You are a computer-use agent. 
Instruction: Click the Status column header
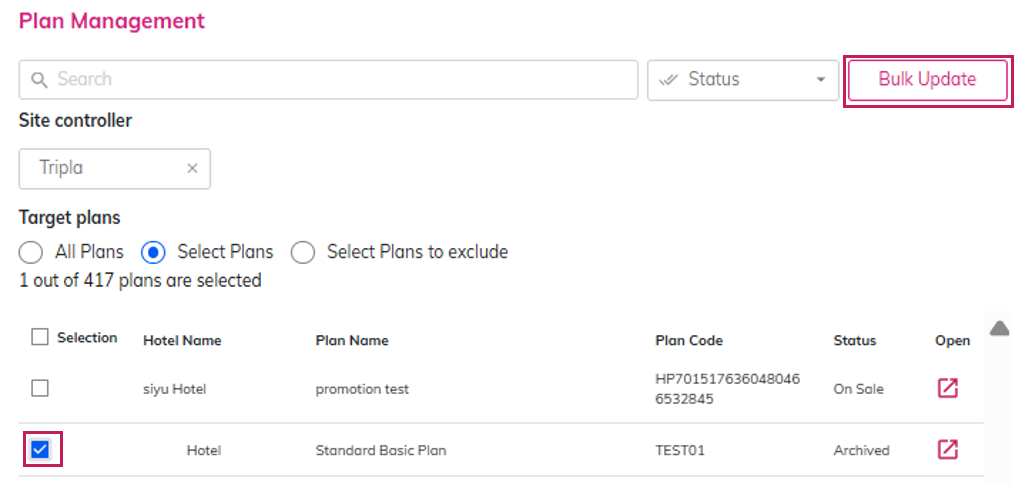854,340
